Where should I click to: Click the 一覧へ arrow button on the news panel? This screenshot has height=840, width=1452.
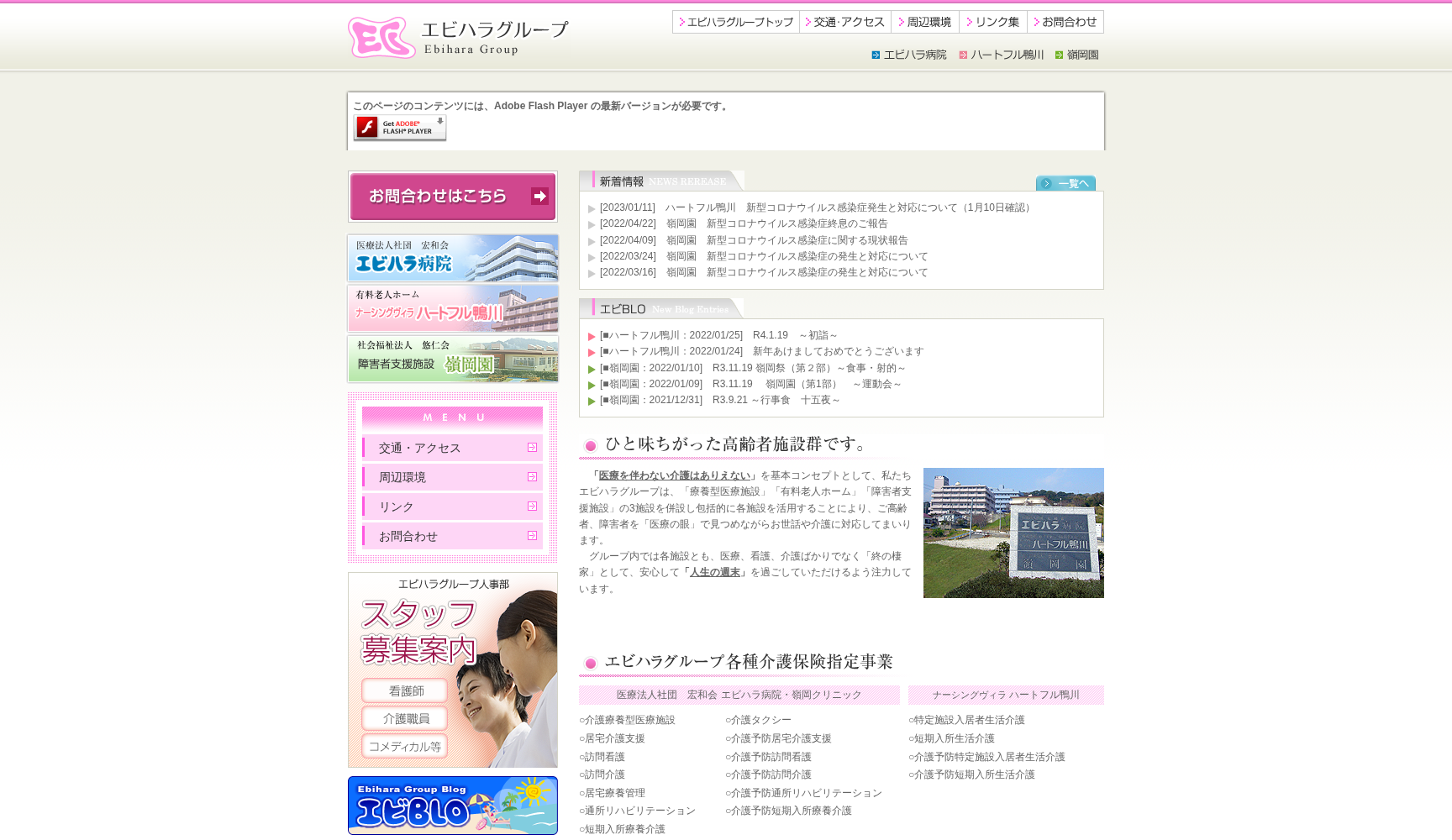point(1065,183)
